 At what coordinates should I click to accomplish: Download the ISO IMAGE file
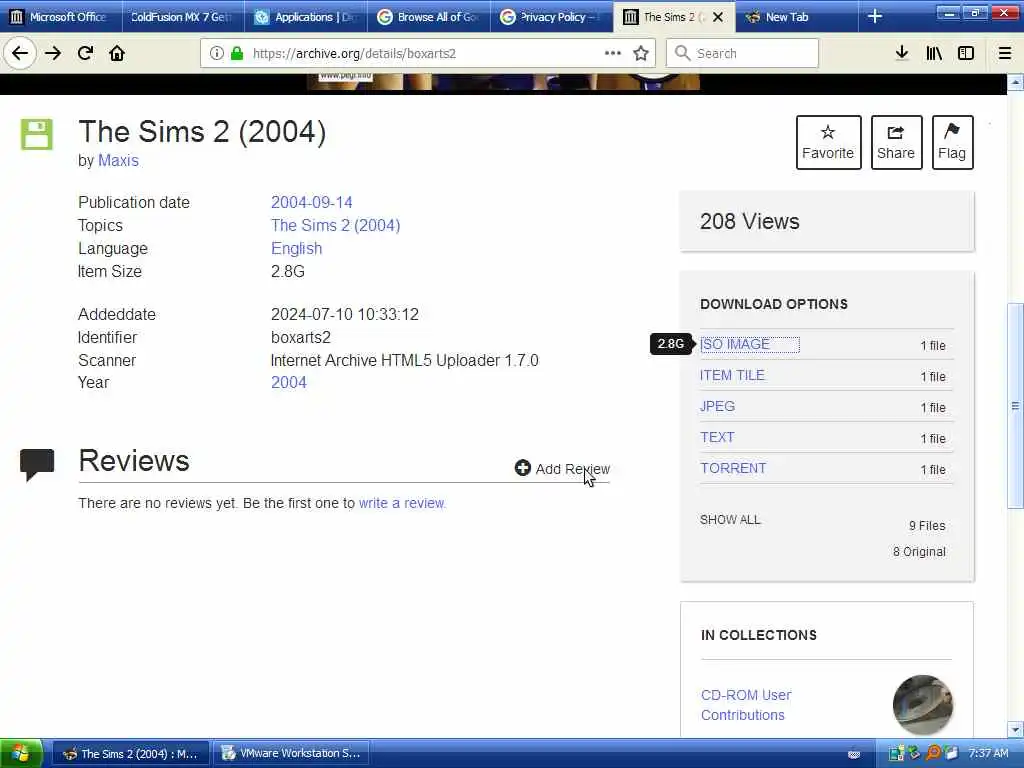(735, 344)
